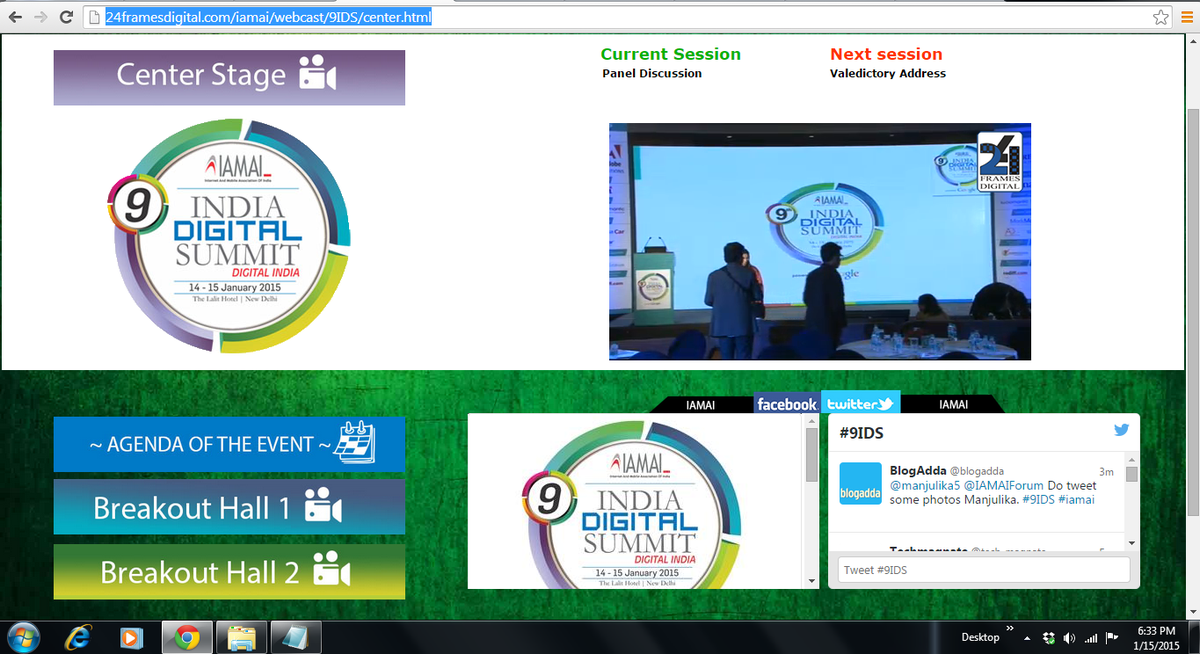
Task: Click down arrow of tweet list scrollbar
Action: [x=1131, y=542]
